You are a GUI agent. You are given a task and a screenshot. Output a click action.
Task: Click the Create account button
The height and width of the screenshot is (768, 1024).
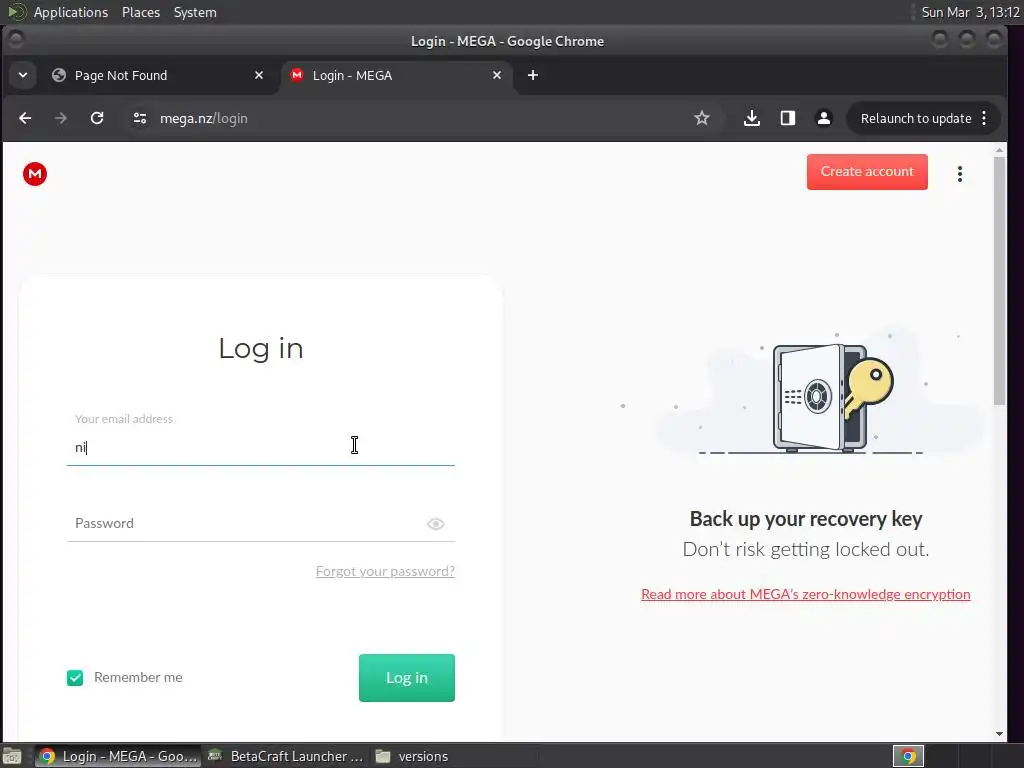(867, 172)
